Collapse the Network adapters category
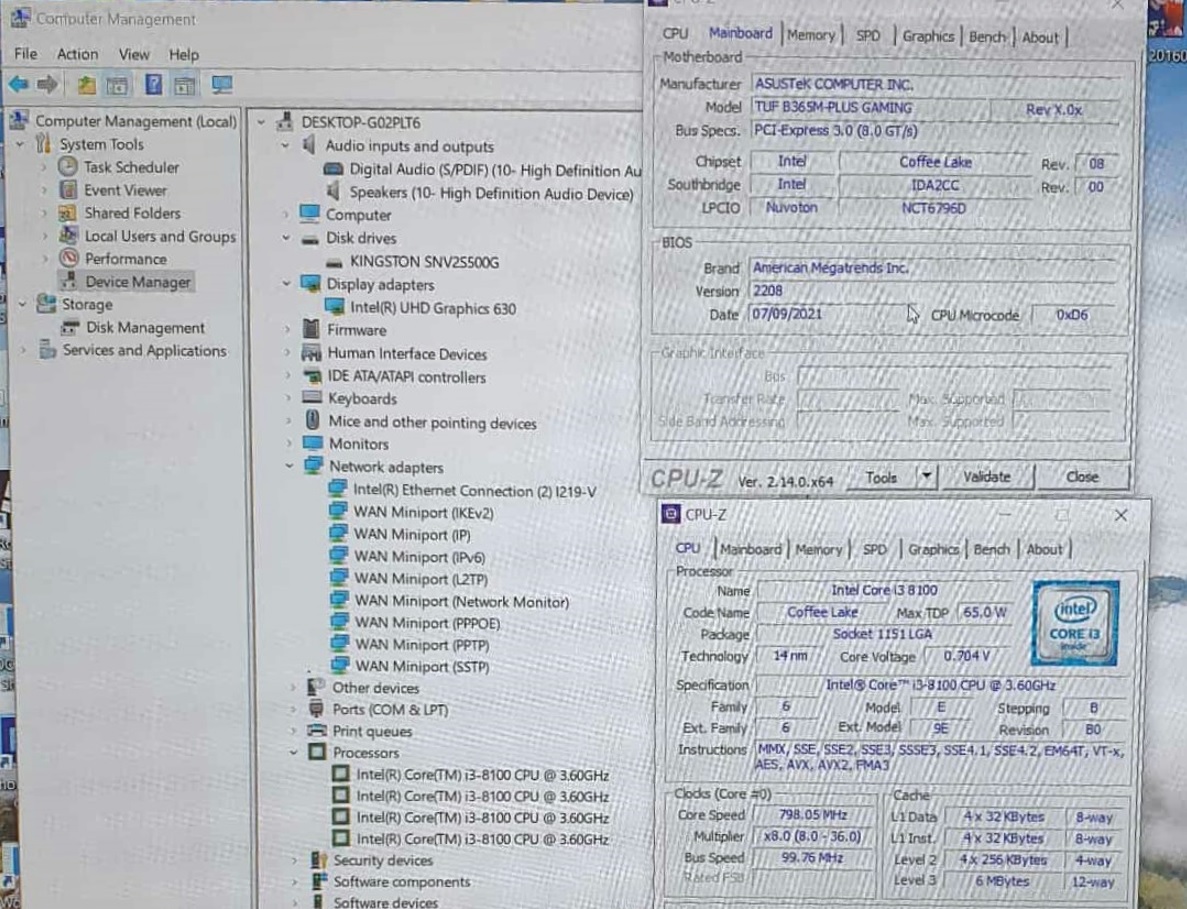 click(x=288, y=466)
